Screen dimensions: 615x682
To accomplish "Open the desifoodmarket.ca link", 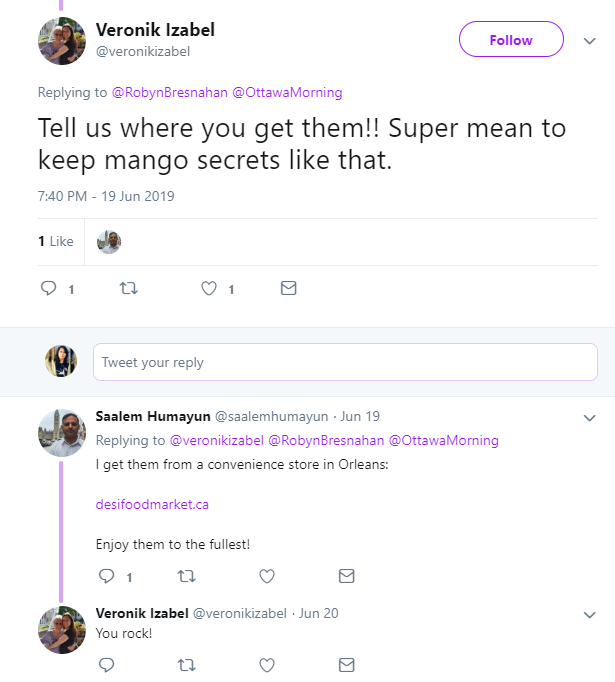I will (152, 504).
